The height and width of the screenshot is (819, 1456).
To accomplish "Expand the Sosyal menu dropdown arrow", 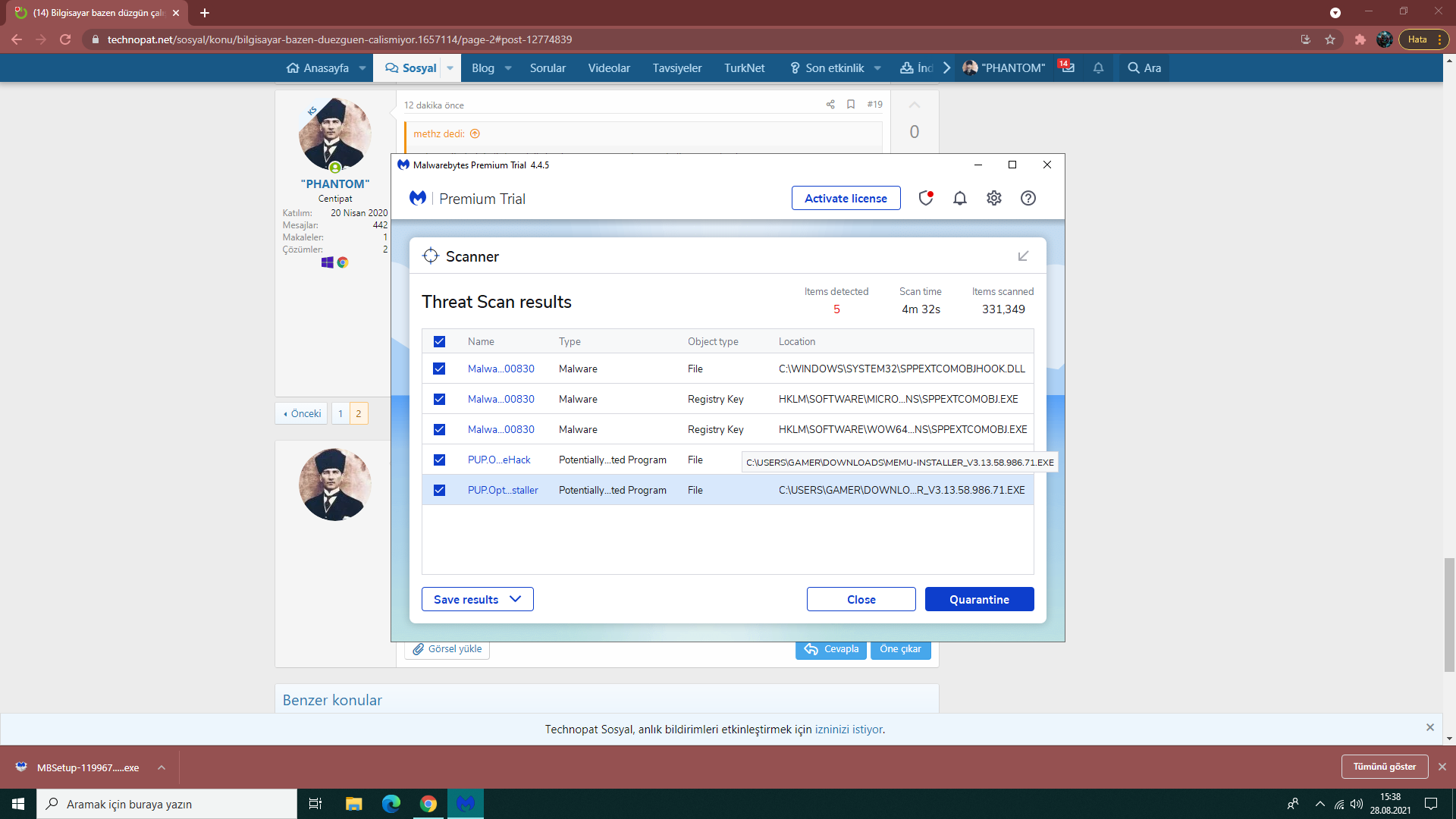I will click(450, 67).
